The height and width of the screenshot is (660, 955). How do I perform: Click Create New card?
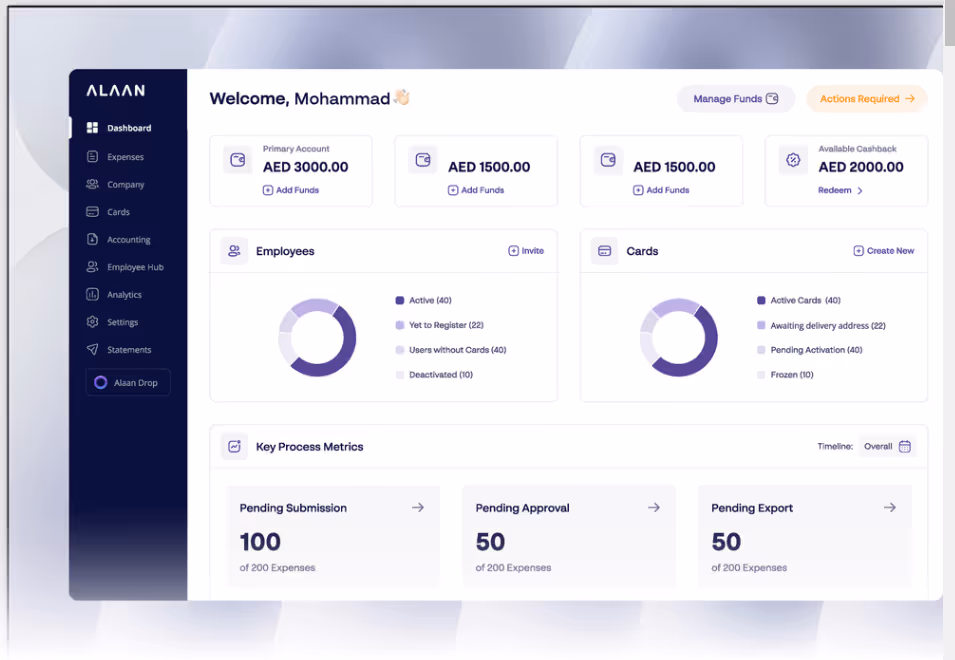[884, 251]
